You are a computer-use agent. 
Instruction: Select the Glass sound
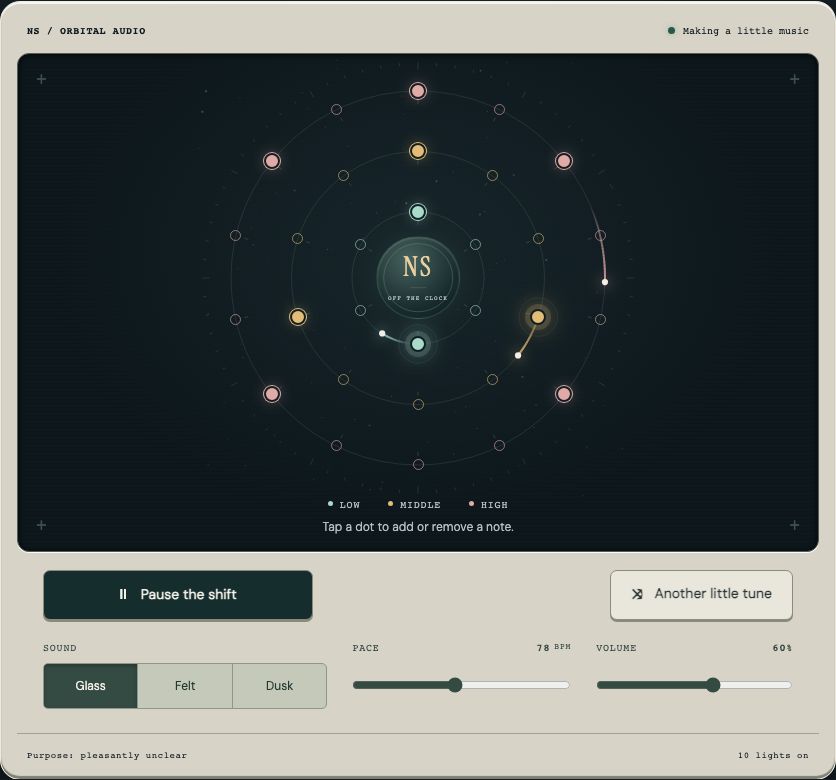coord(90,686)
